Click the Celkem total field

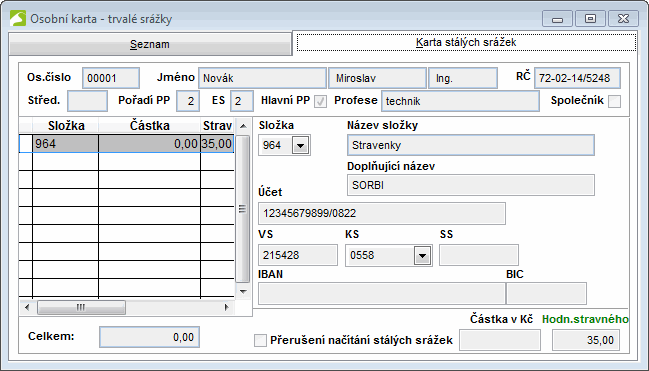point(149,337)
